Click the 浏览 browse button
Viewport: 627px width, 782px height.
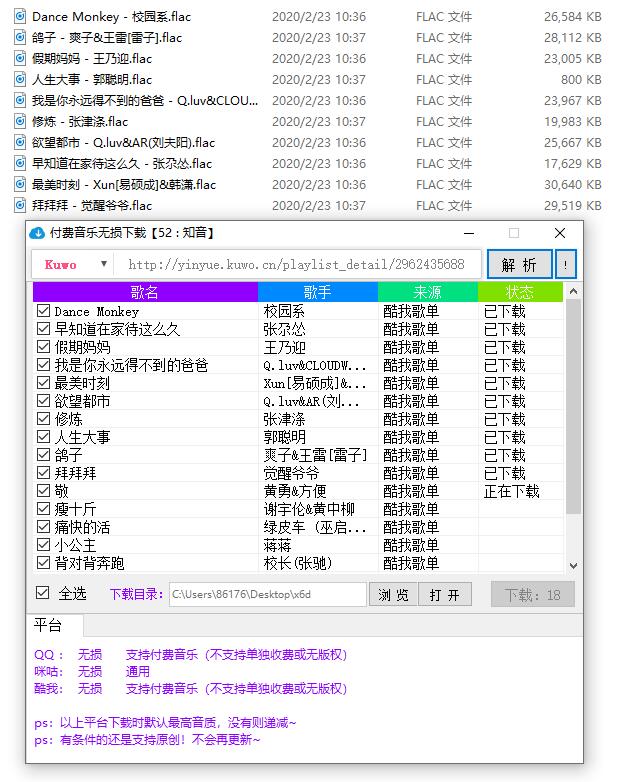(394, 595)
